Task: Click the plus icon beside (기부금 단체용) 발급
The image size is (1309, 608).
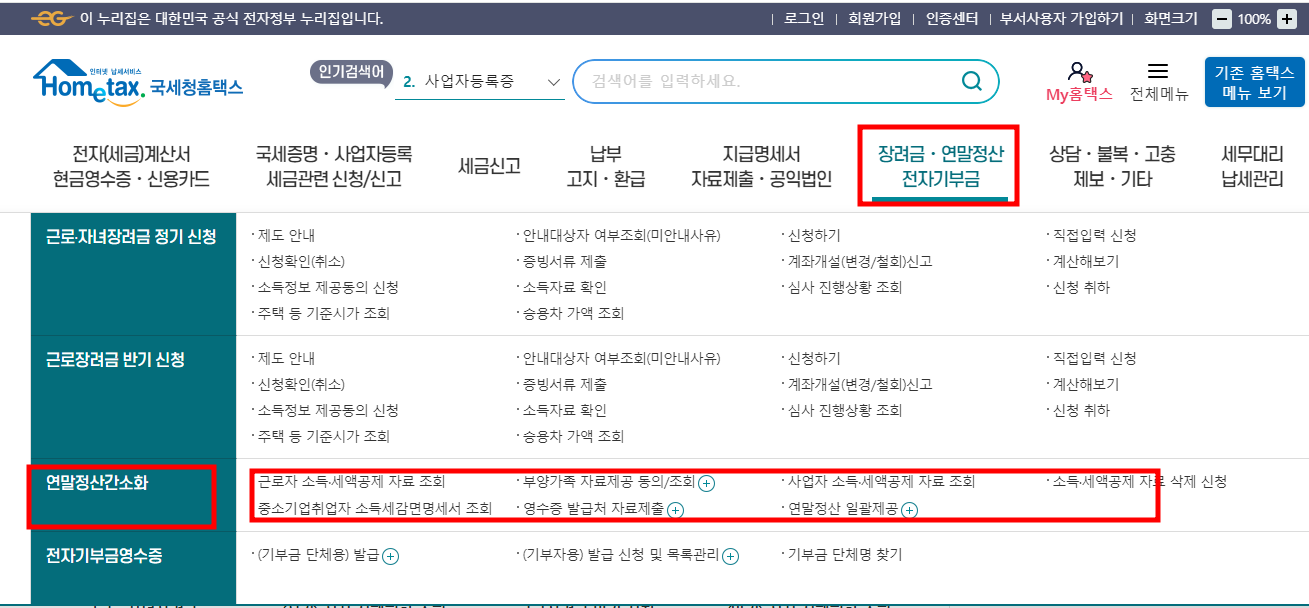Action: tap(390, 555)
